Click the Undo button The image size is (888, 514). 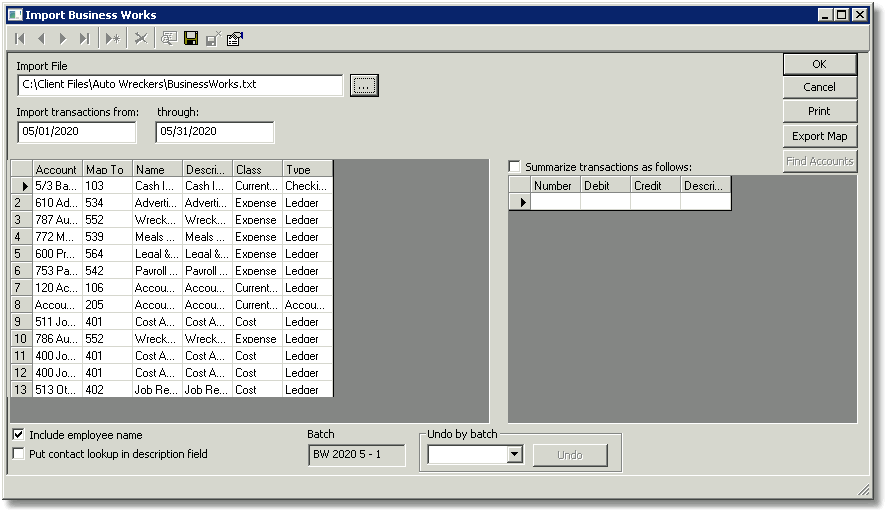(x=570, y=455)
